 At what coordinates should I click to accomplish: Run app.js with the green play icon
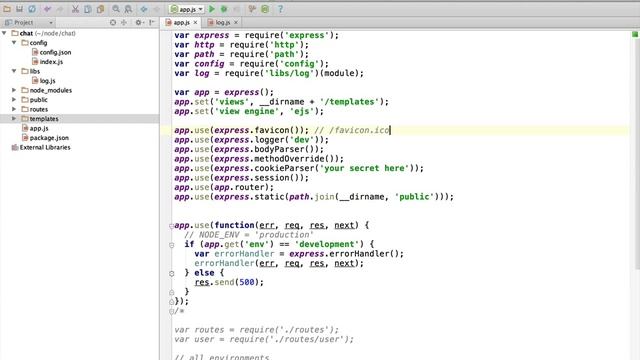(212, 9)
